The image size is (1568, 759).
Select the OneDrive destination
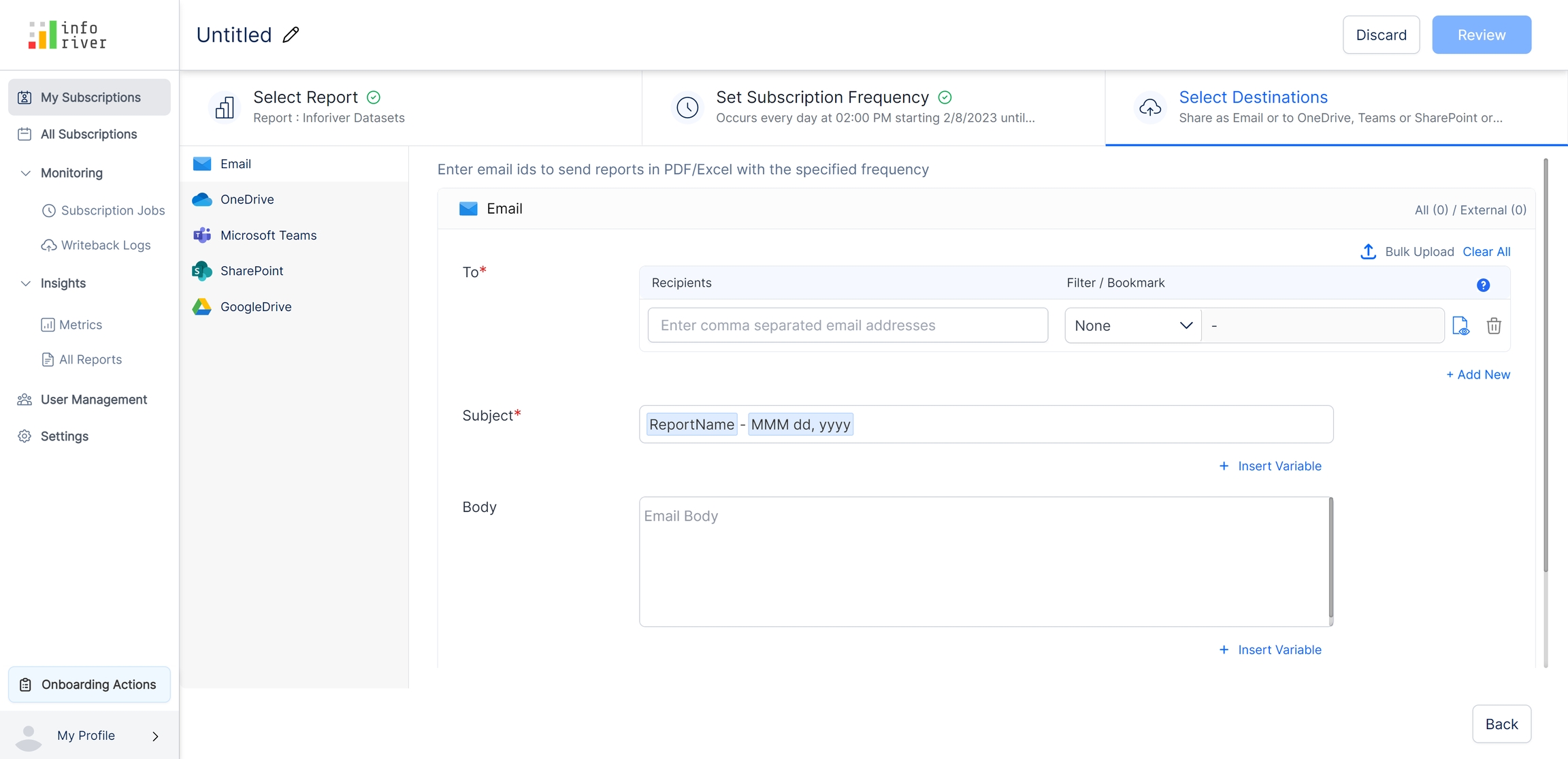tap(246, 199)
